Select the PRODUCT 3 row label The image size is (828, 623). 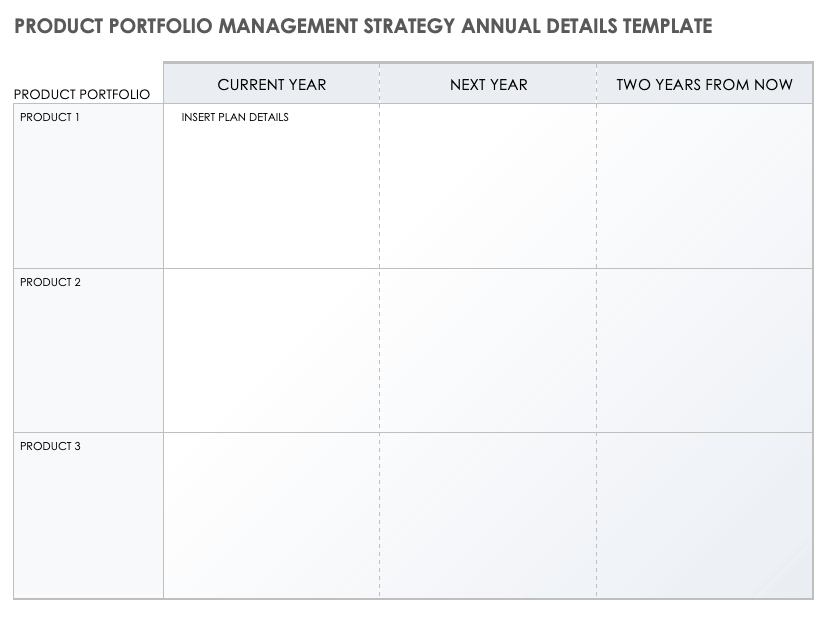click(x=50, y=446)
